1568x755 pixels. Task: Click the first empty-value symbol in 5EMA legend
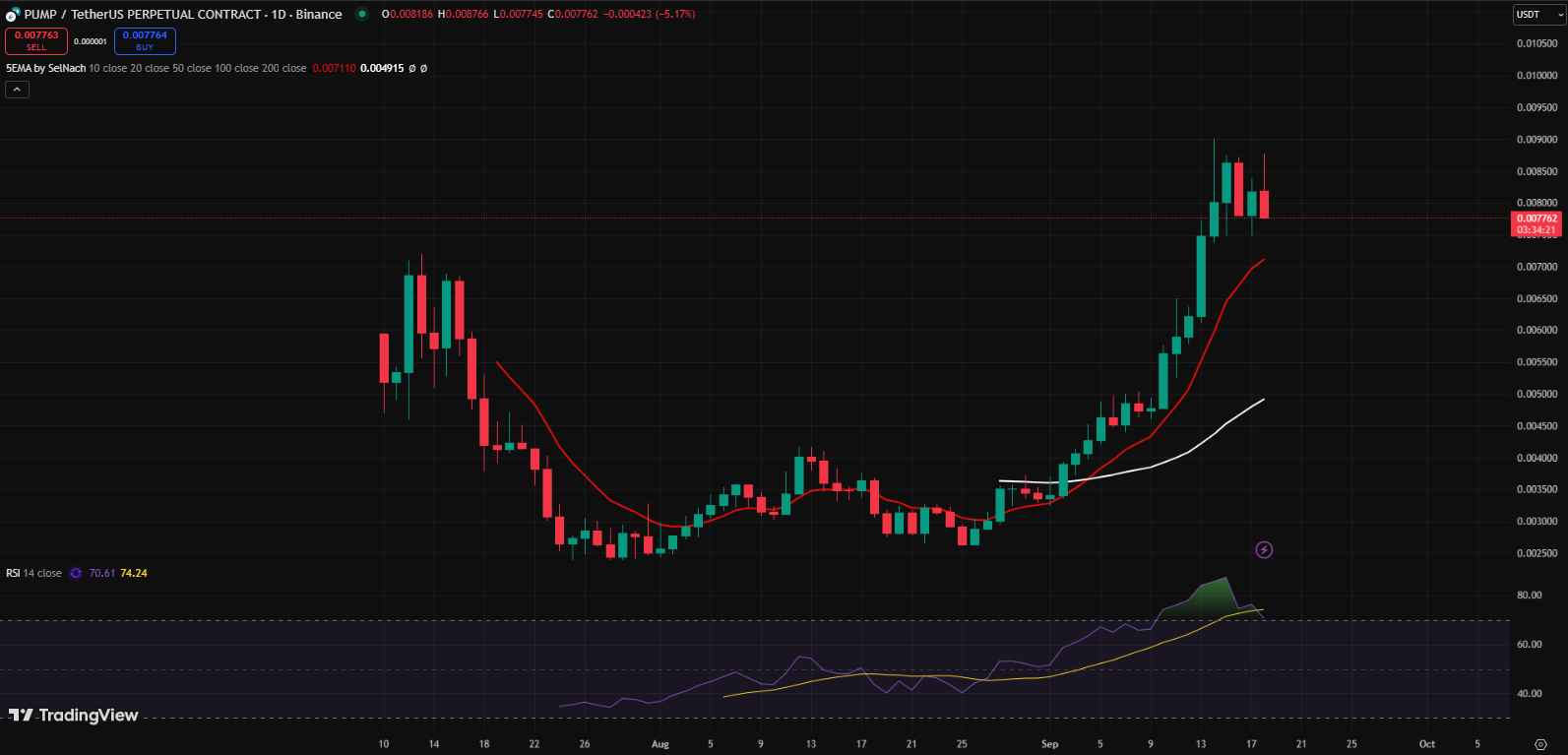pos(412,69)
